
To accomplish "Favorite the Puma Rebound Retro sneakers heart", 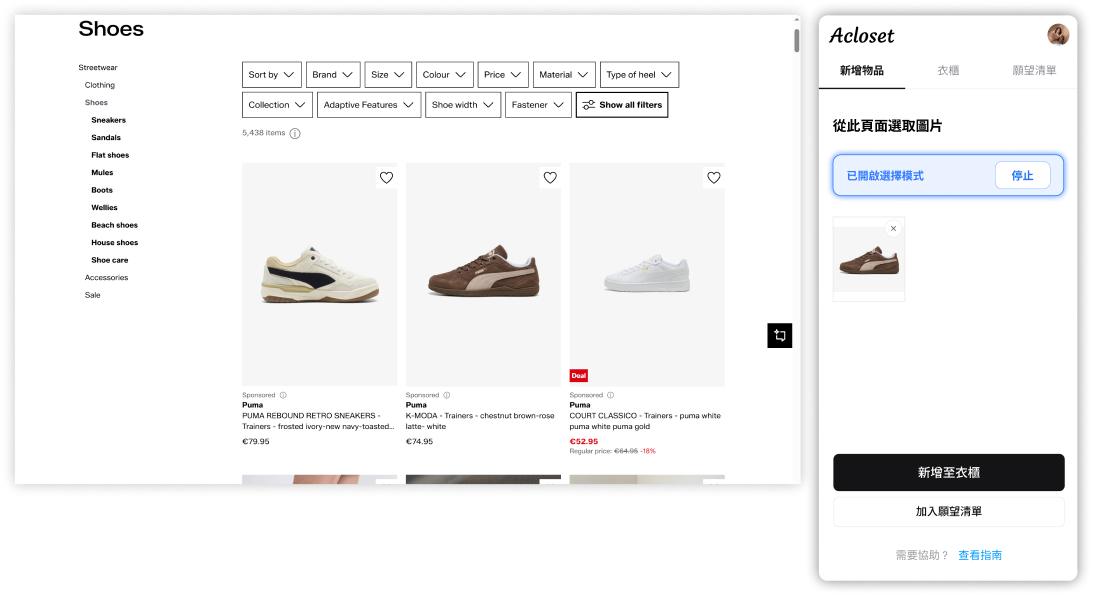I will coord(386,178).
